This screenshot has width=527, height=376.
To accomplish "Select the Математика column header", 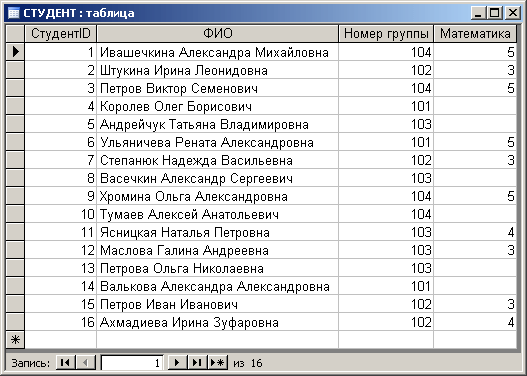I will coord(475,34).
